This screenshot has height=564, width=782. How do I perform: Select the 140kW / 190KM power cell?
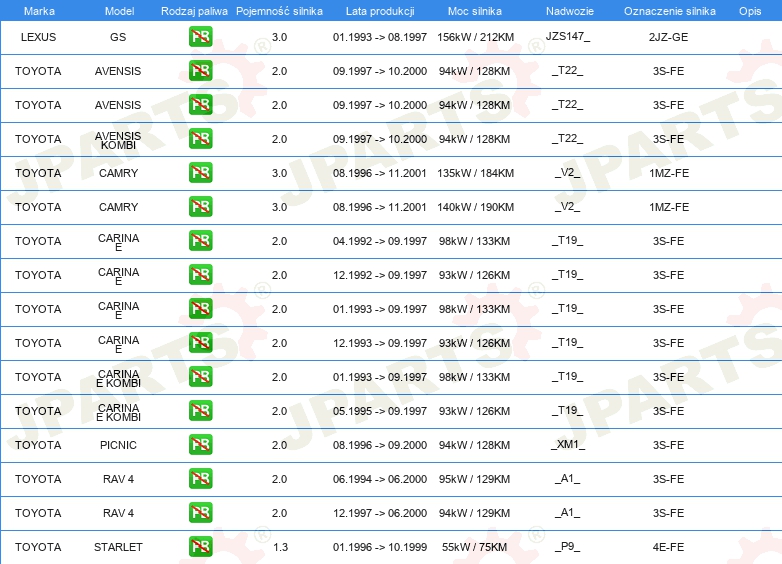[x=475, y=207]
